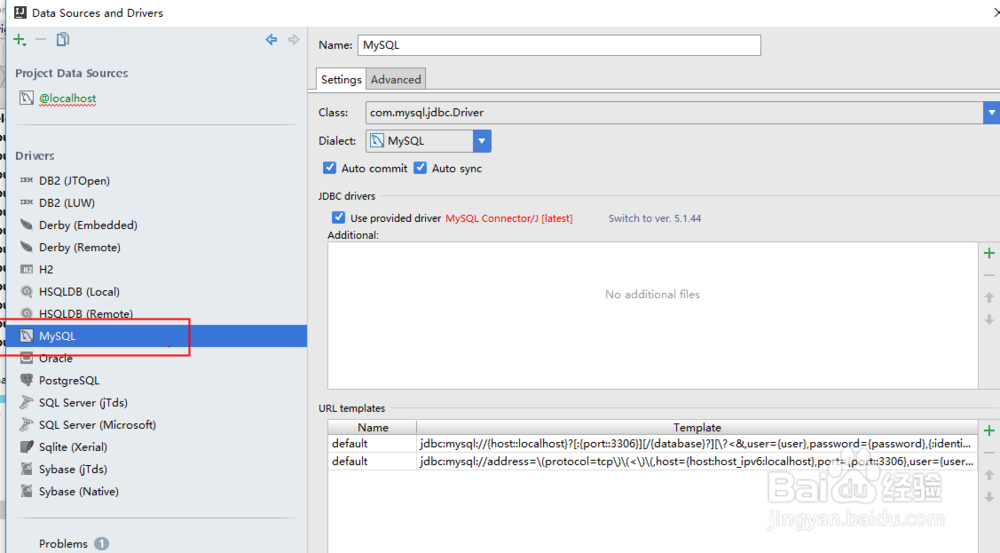Click the MySQL dolphin icon beside @localhost
Viewport: 1000px width, 553px height.
26,98
